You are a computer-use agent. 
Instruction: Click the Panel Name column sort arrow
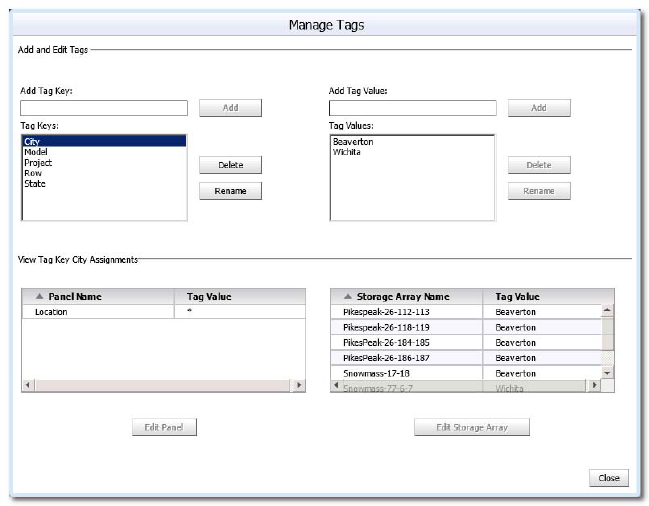pyautogui.click(x=39, y=297)
